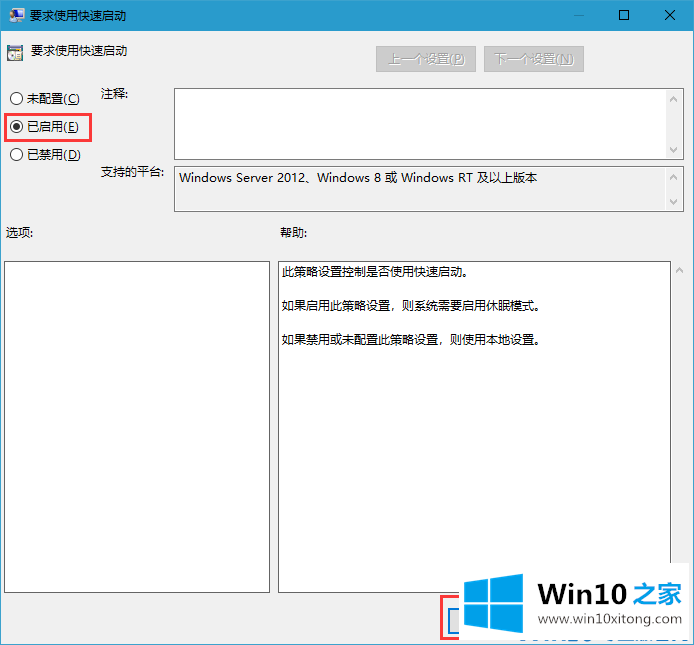Click the comment box scroll down arrow
Image resolution: width=694 pixels, height=645 pixels.
click(x=673, y=150)
